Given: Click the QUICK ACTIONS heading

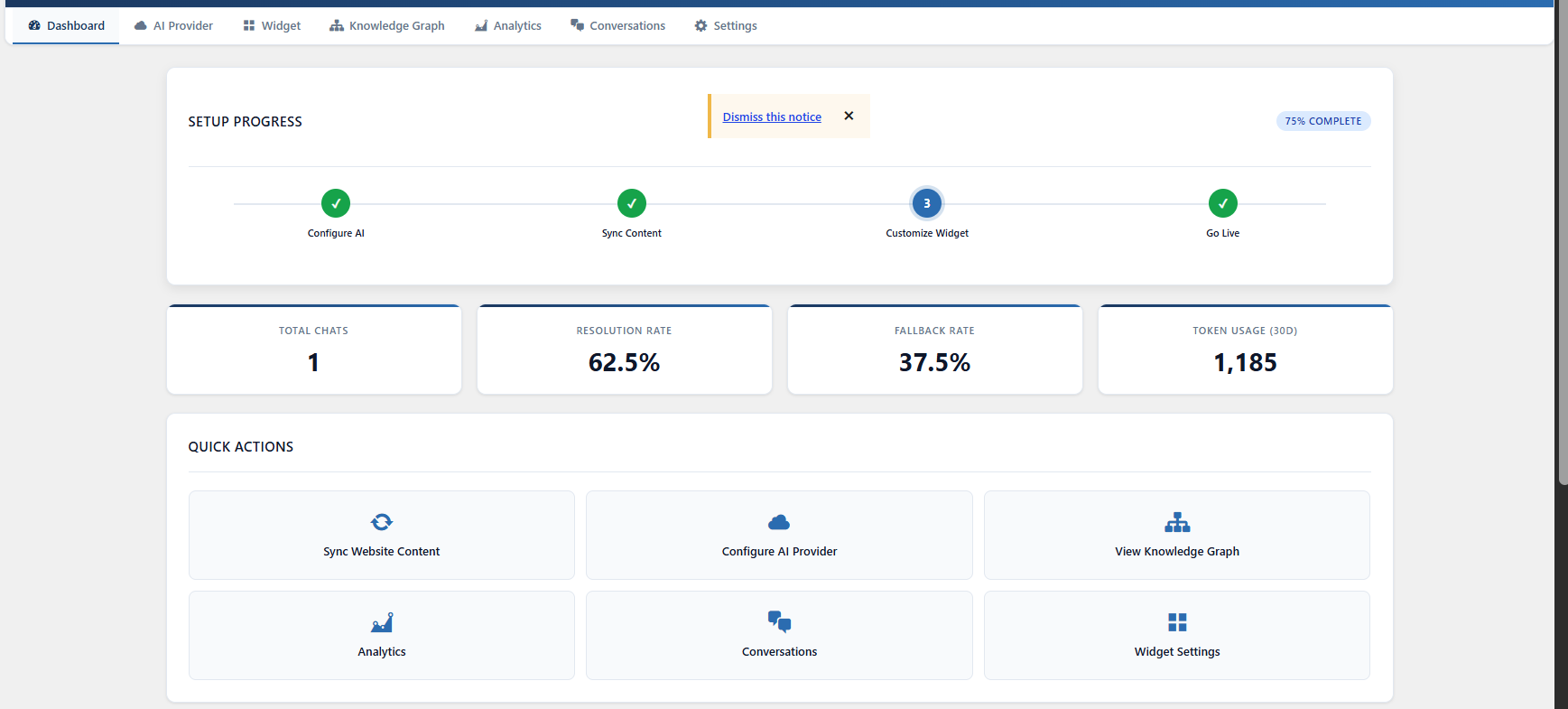Looking at the screenshot, I should pyautogui.click(x=240, y=446).
